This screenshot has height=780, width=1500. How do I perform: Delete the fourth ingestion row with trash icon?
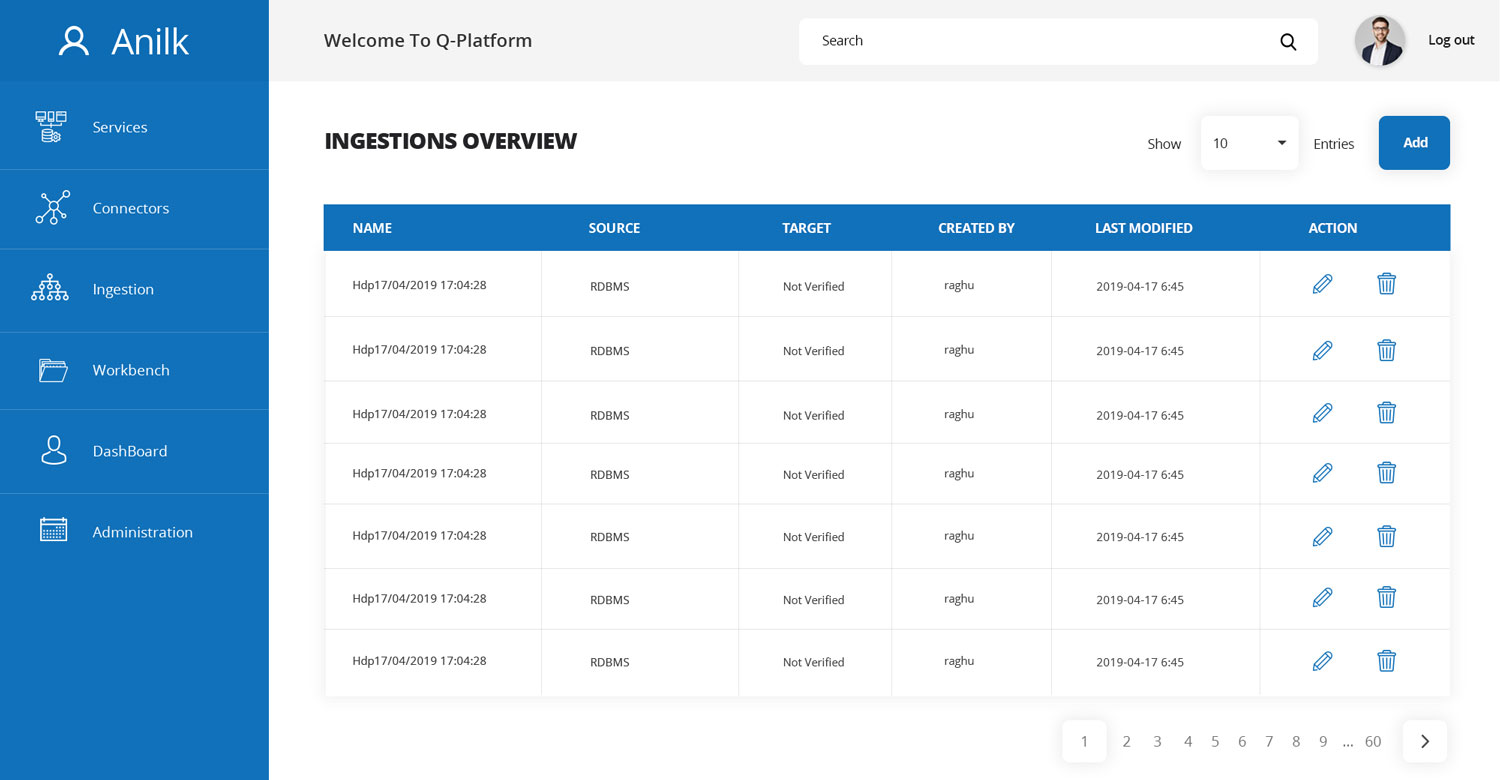click(x=1386, y=472)
